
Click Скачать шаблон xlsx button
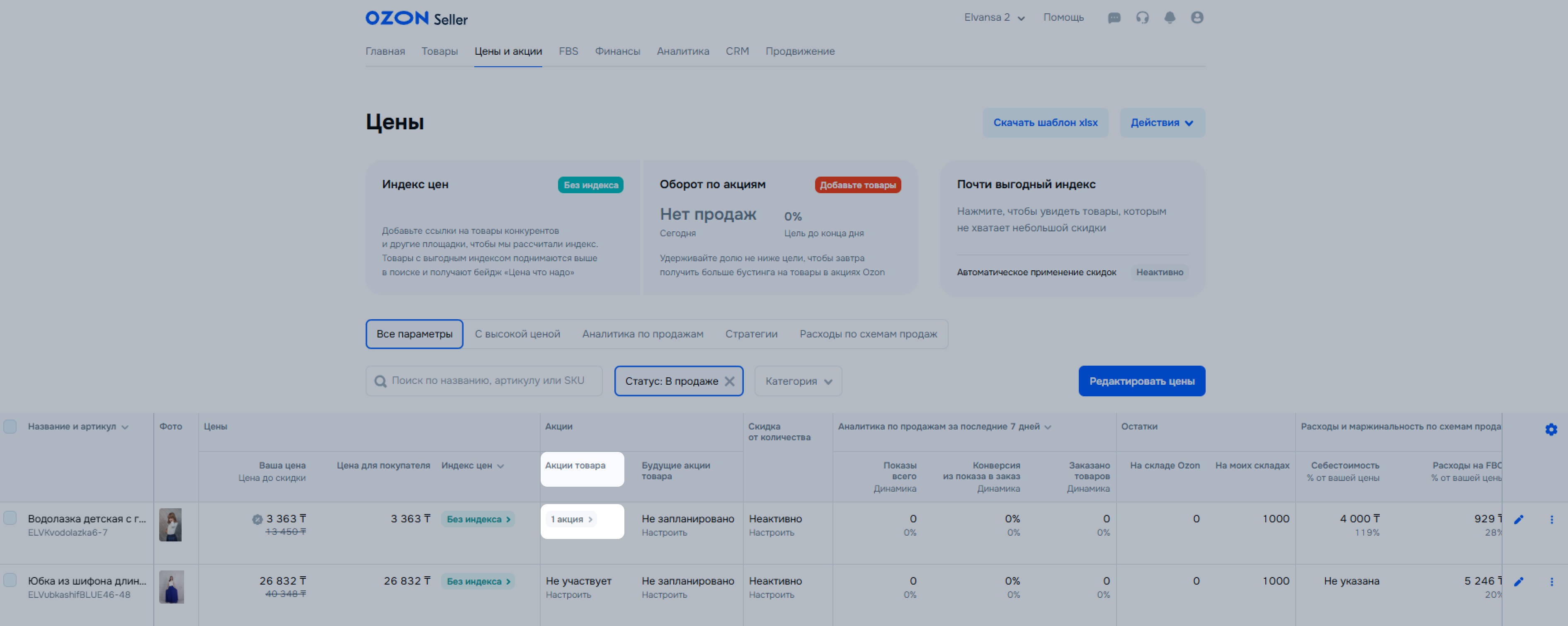[x=1045, y=122]
